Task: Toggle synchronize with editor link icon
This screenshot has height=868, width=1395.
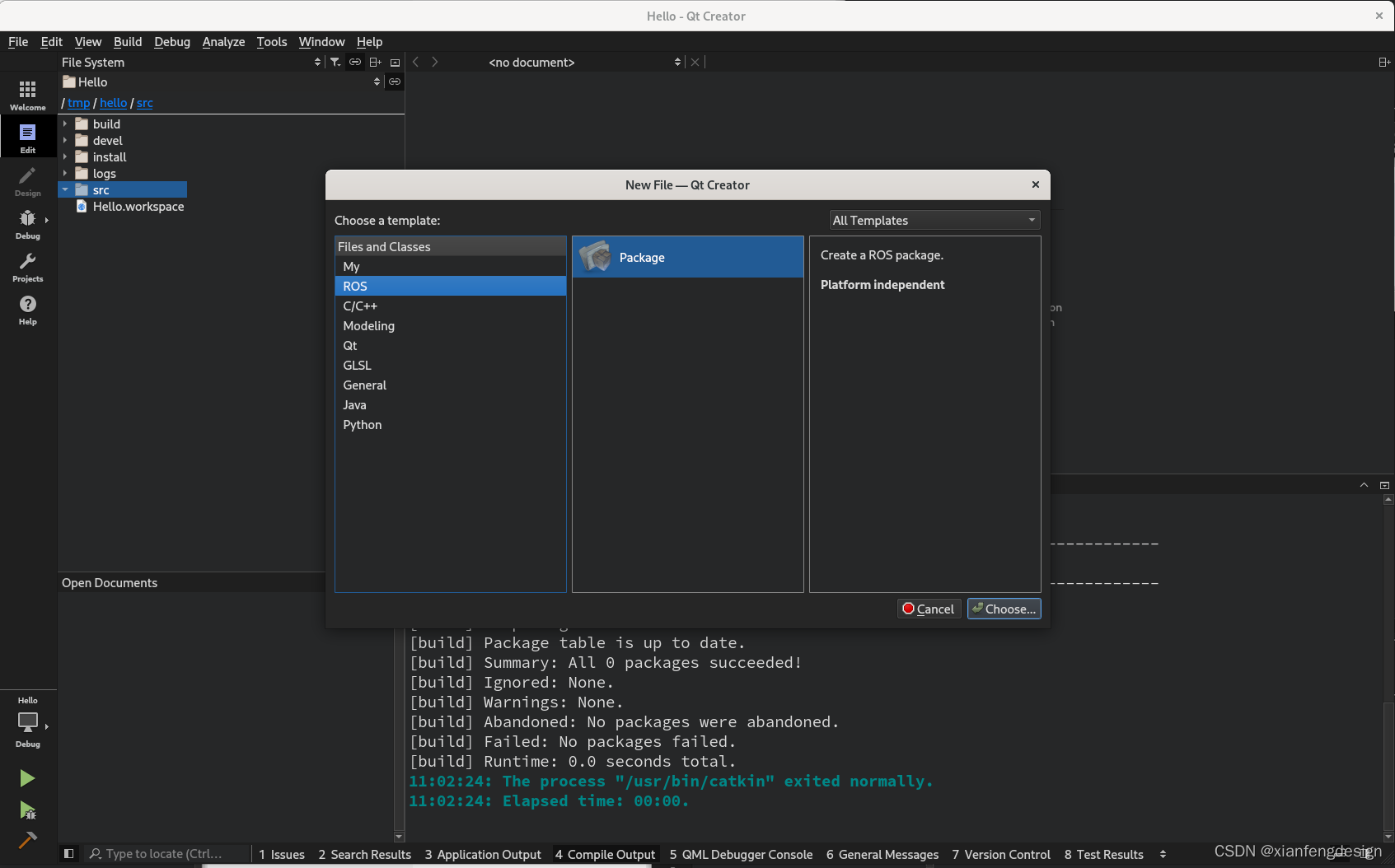Action: pyautogui.click(x=355, y=62)
